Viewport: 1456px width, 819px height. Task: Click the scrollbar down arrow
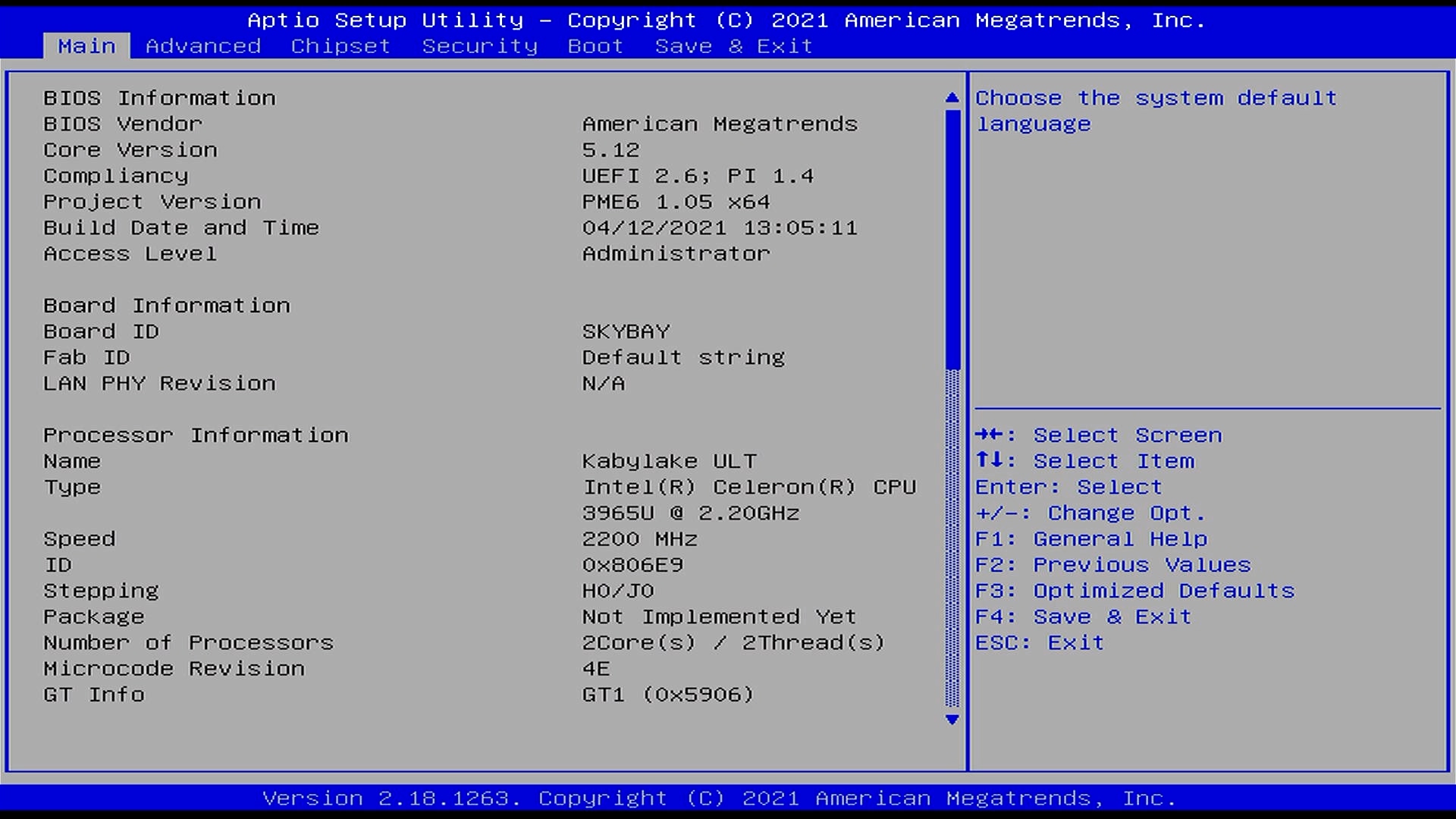[952, 720]
